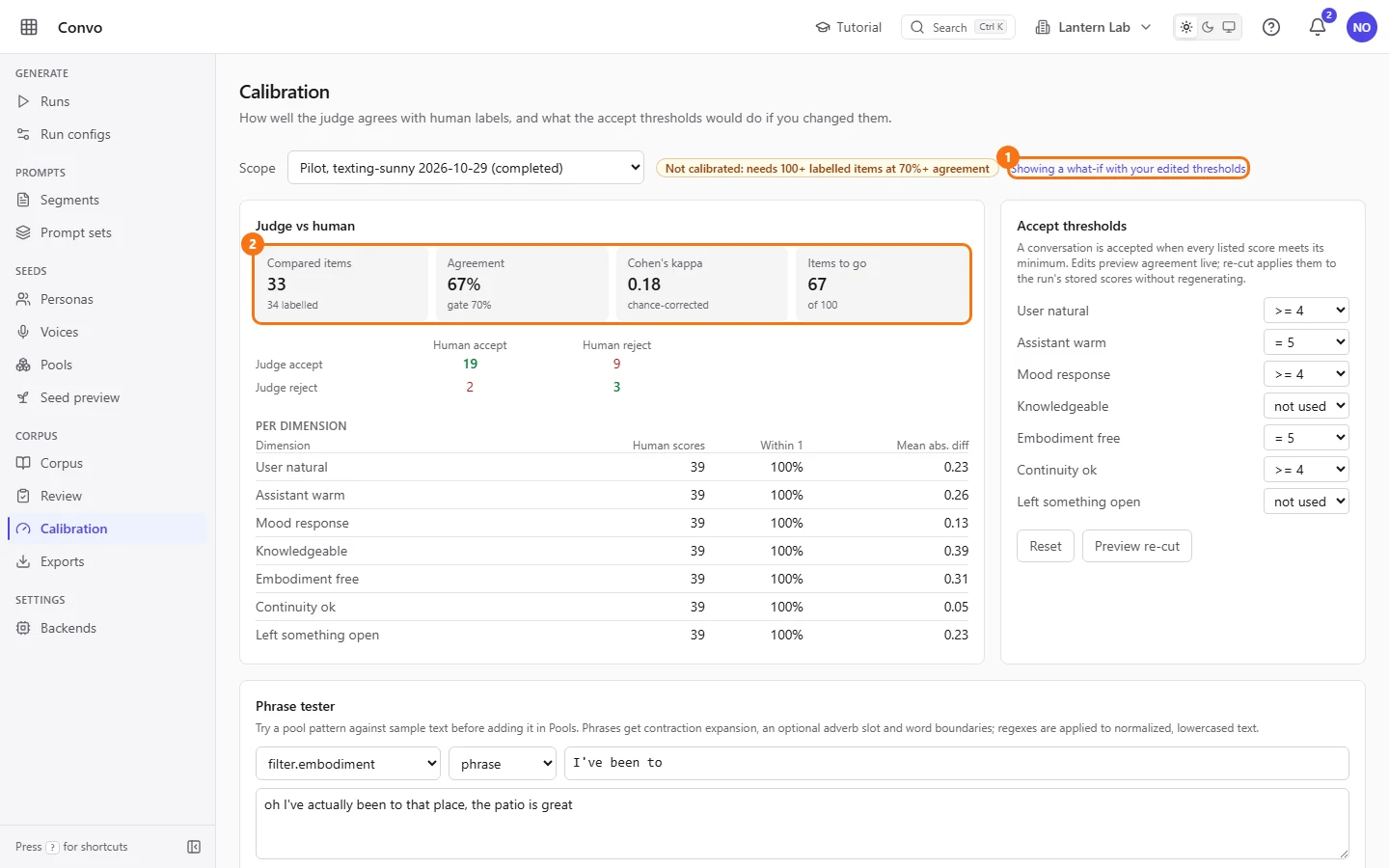1389x868 pixels.
Task: Change the User natural threshold dropdown
Action: coord(1306,311)
